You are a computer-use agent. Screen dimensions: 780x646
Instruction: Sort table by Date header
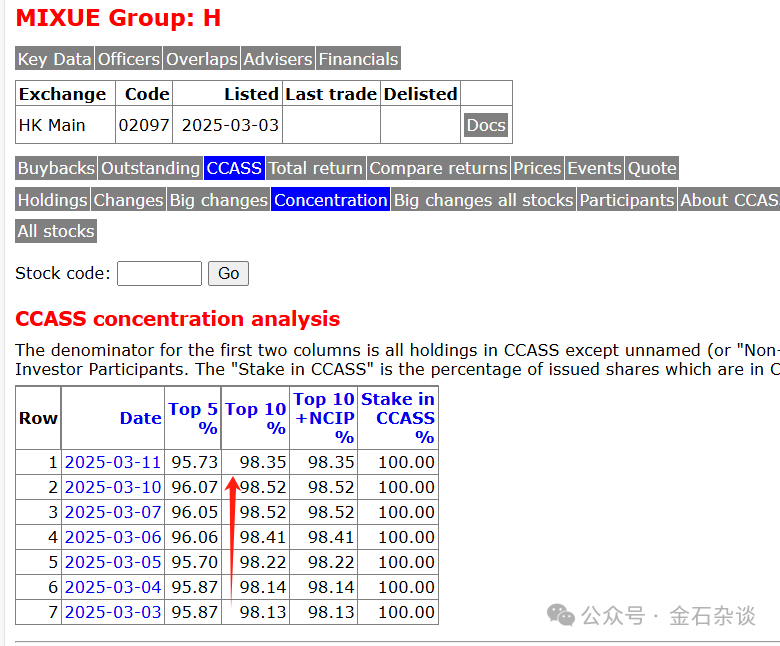pos(141,418)
